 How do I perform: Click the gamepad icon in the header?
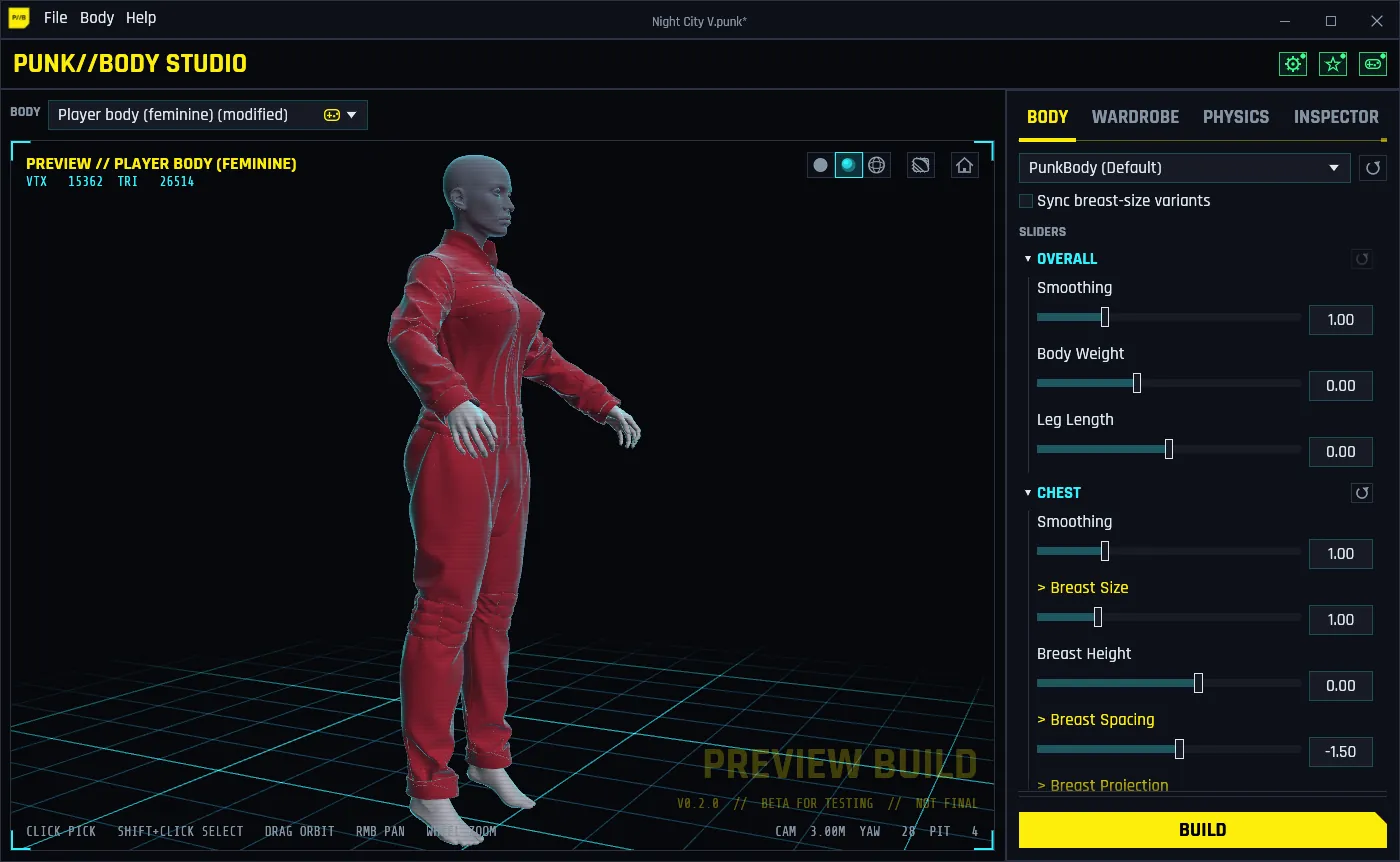[x=1373, y=64]
